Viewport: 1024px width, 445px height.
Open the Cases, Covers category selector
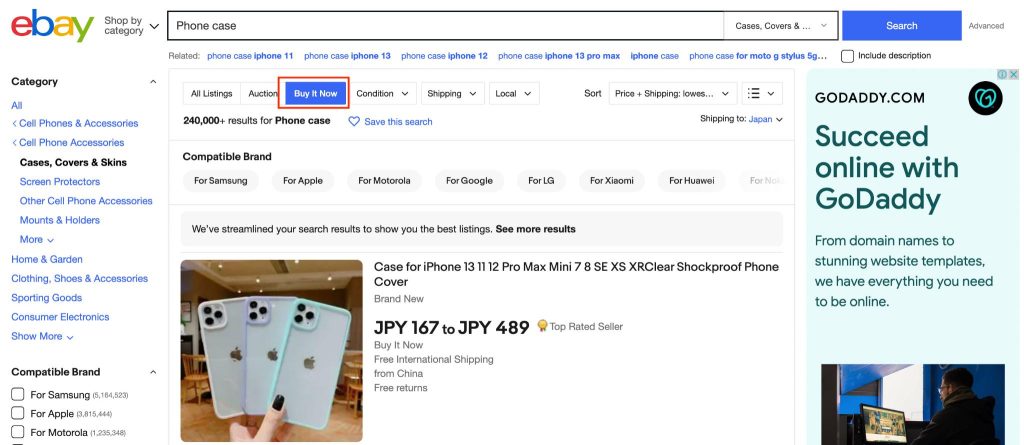point(781,26)
